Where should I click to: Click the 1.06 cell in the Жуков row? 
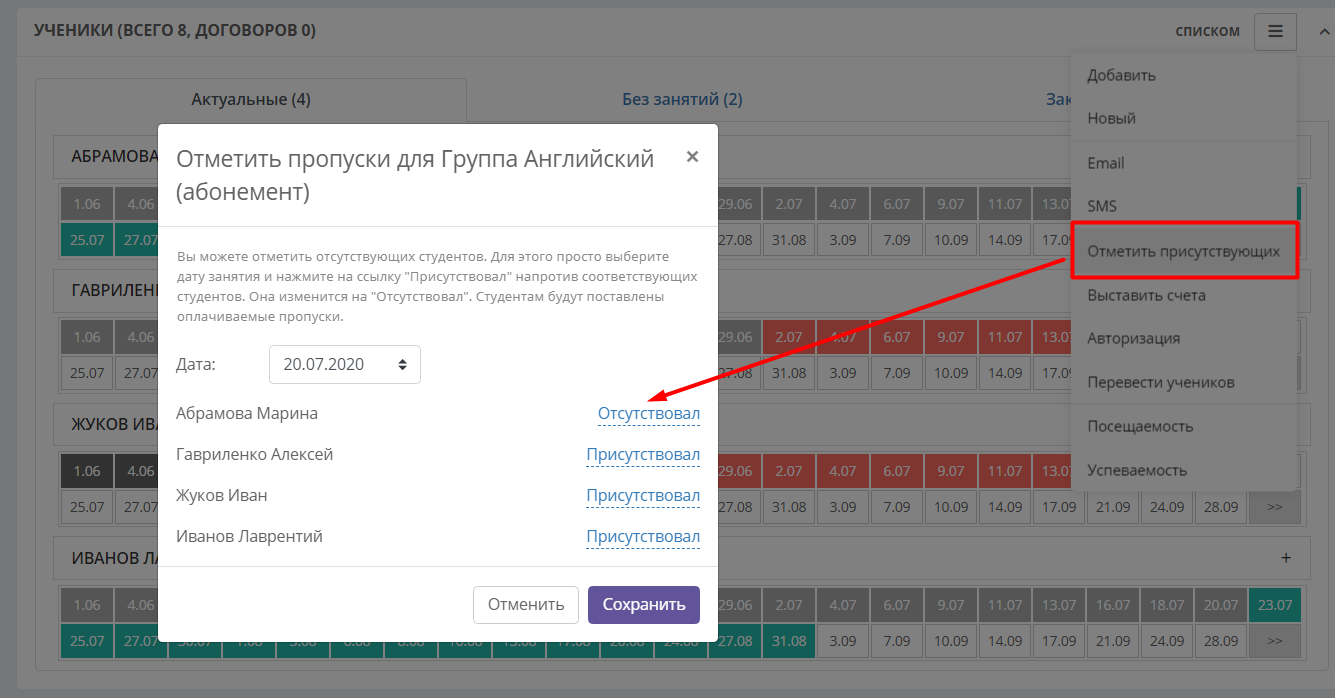(x=87, y=471)
